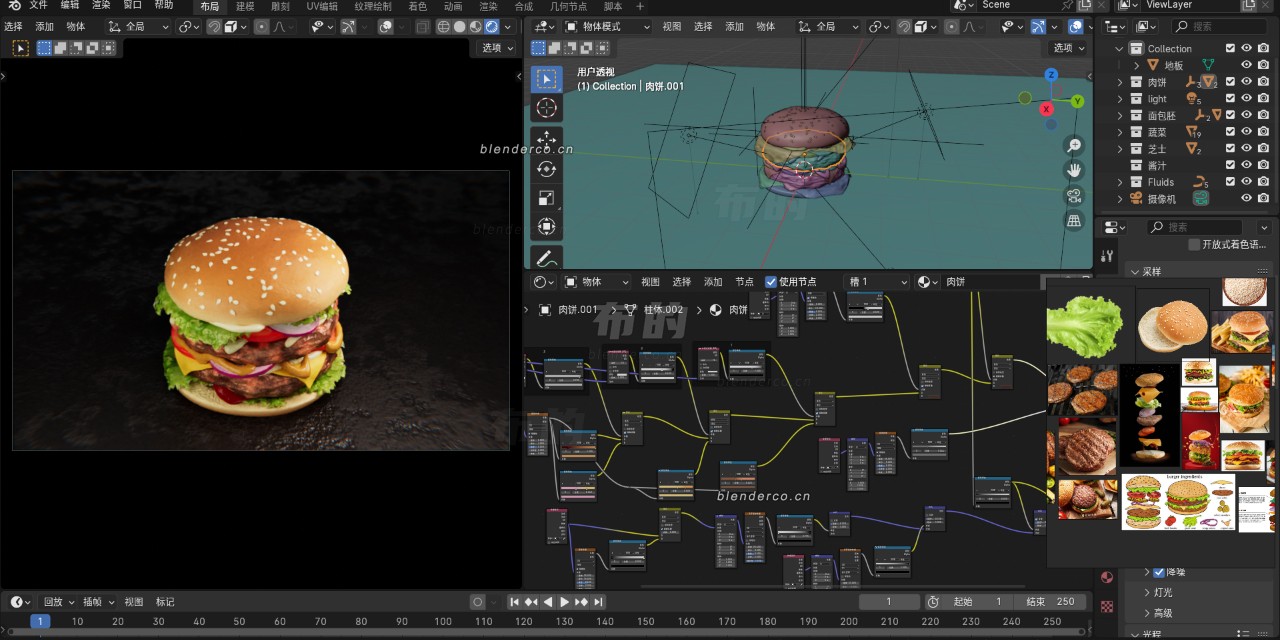The width and height of the screenshot is (1280, 640).
Task: Select wireframe shading in left viewport
Action: click(x=444, y=27)
